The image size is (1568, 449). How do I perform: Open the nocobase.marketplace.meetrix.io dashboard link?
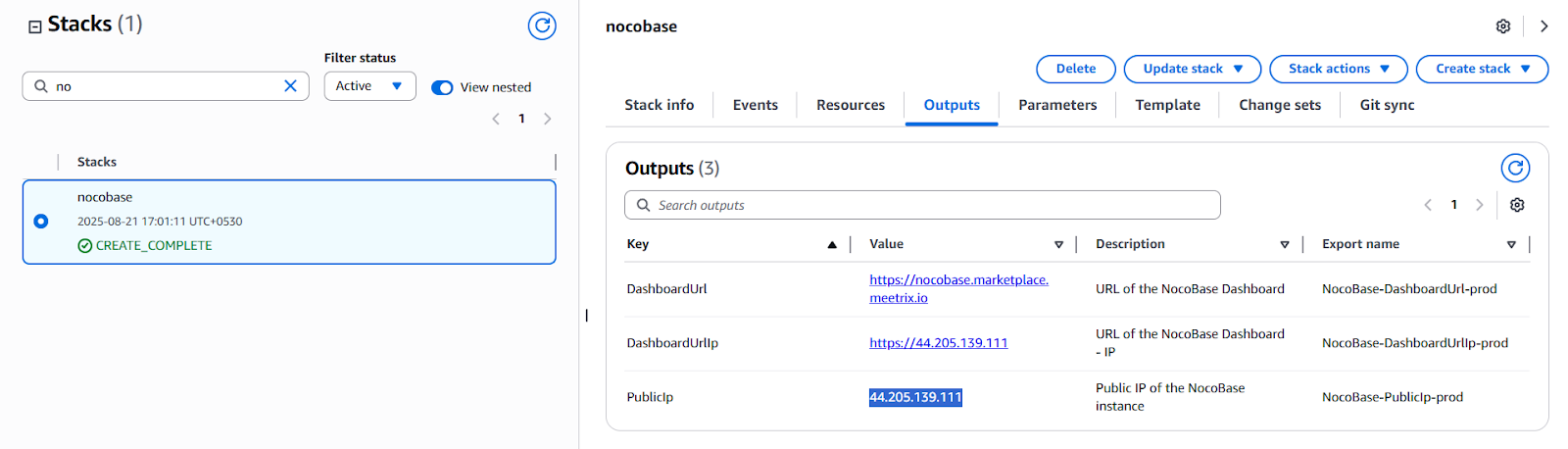pos(958,288)
